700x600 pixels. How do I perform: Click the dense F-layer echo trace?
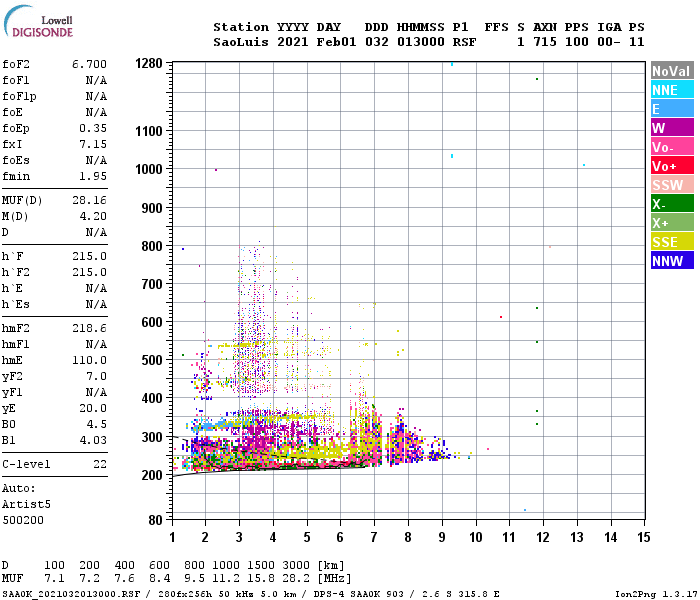(x=277, y=451)
